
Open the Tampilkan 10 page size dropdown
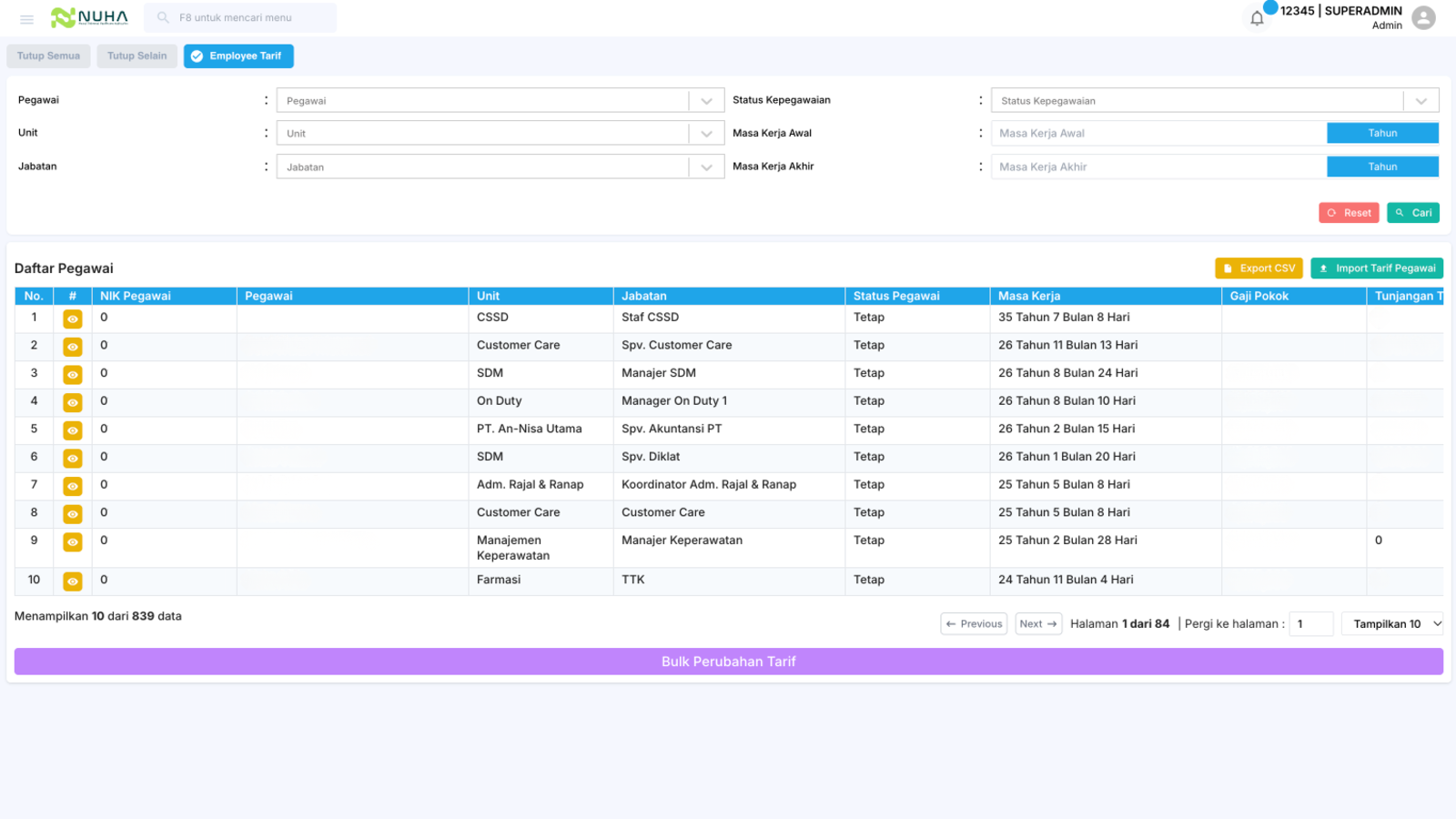coord(1392,623)
